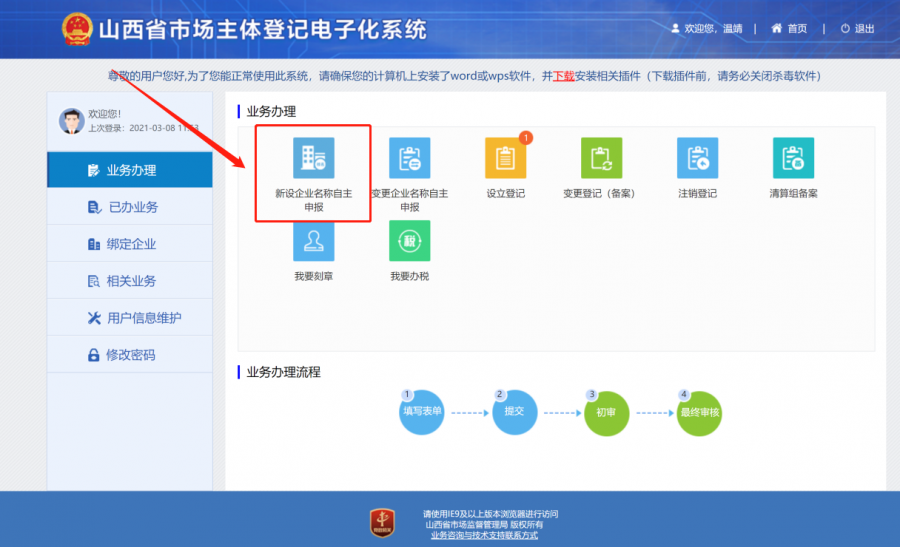
Task: Select 业务办理 in the sidebar
Action: coord(130,170)
